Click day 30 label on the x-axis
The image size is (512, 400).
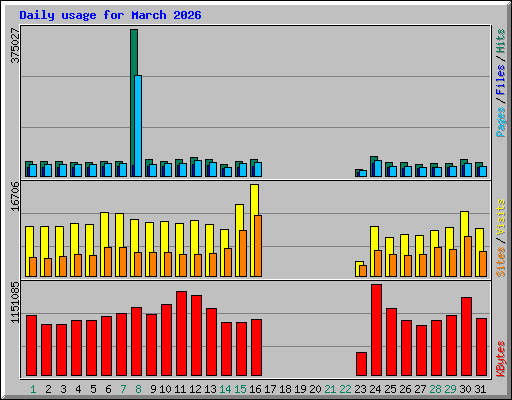point(465,389)
